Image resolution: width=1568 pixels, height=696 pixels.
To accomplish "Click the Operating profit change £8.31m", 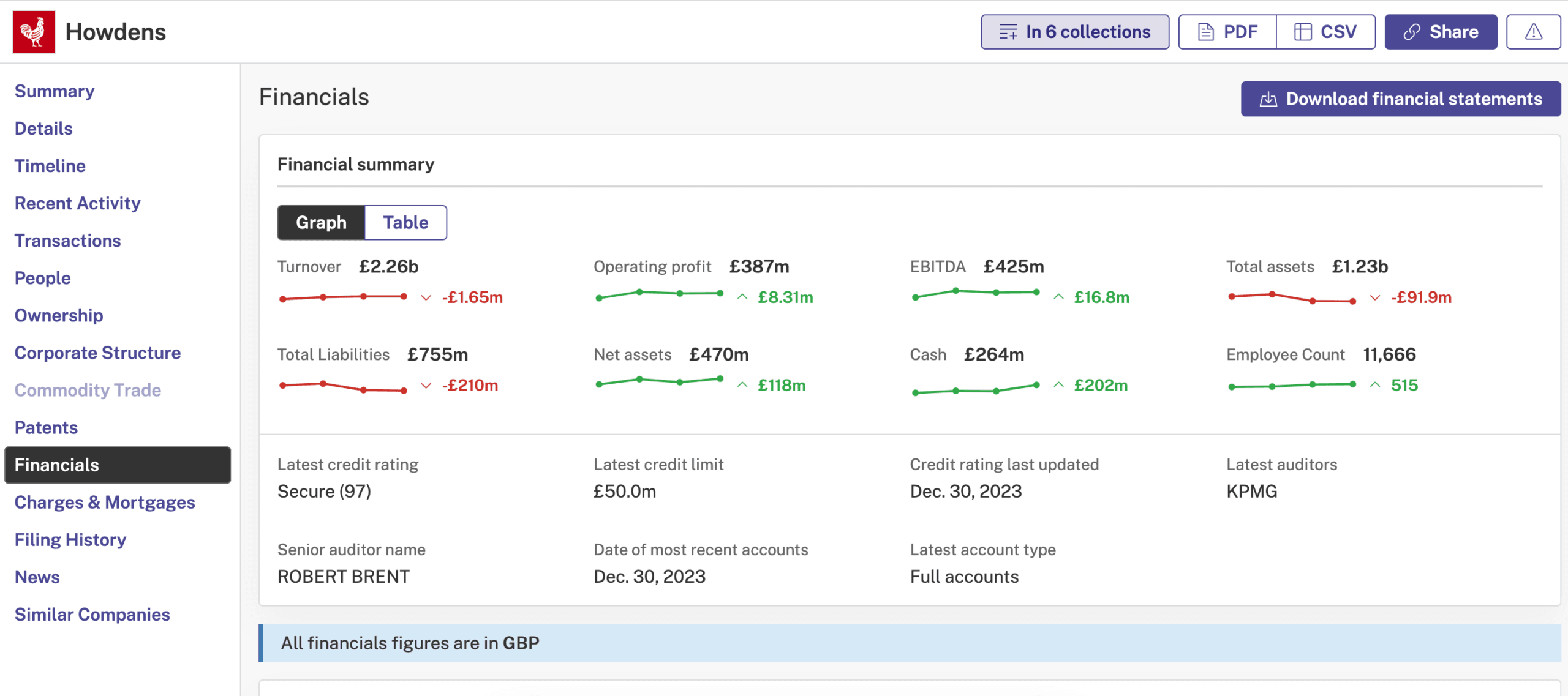I will pyautogui.click(x=786, y=297).
